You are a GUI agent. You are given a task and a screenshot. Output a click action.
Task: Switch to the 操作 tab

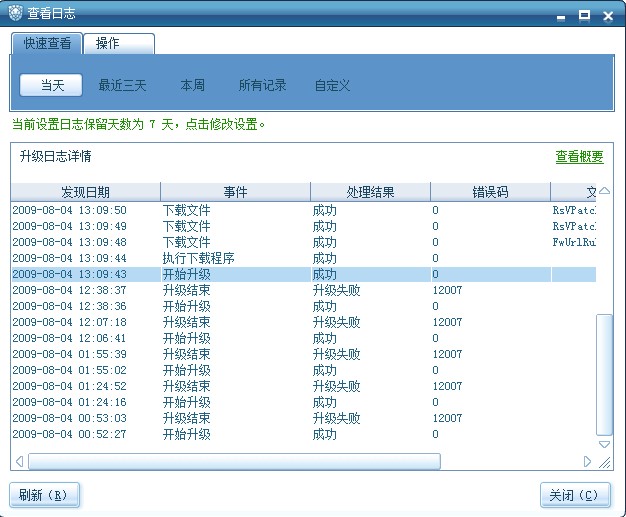click(x=119, y=43)
